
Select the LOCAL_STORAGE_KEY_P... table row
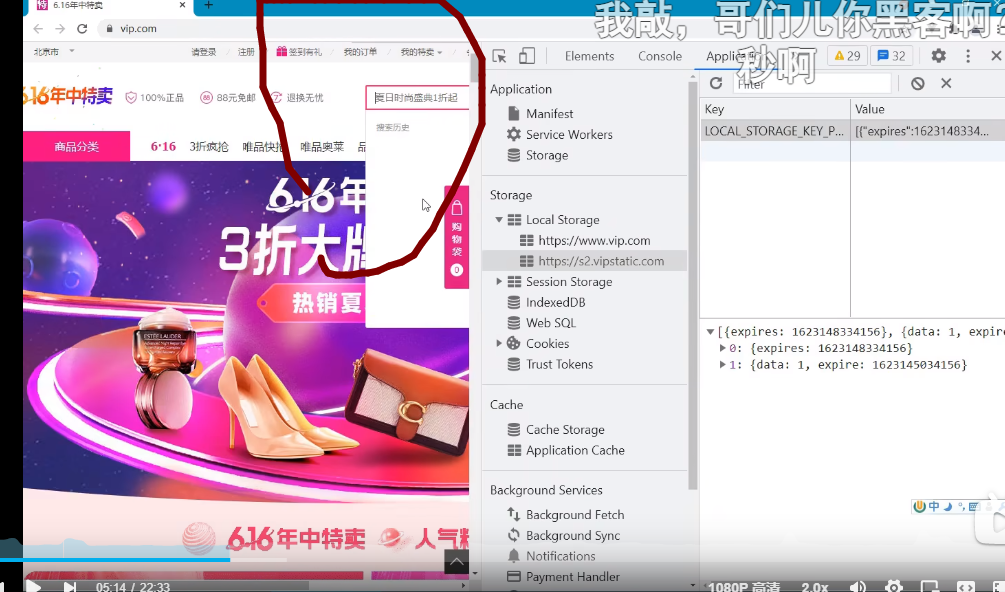point(852,131)
